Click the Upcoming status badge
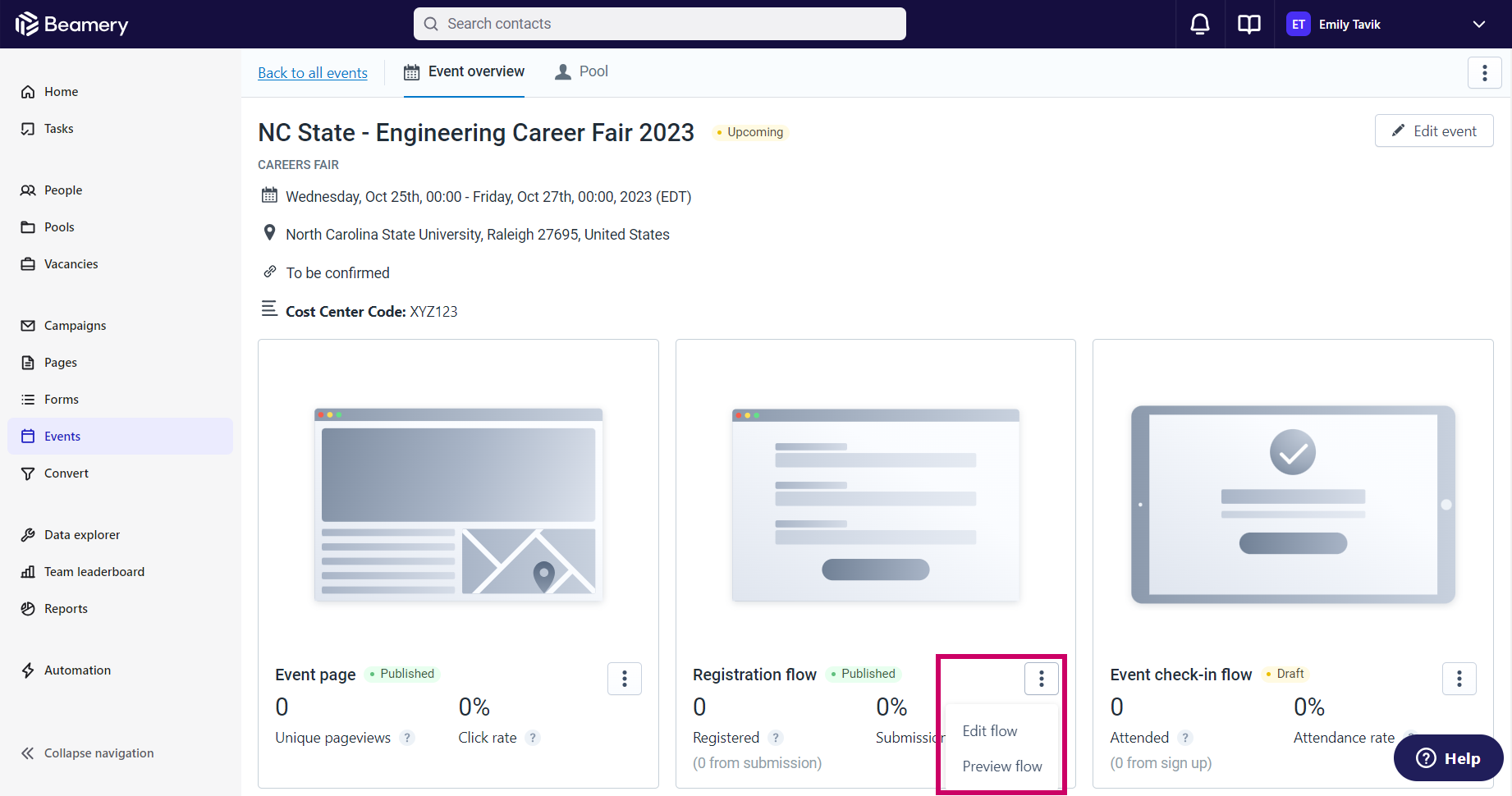 pyautogui.click(x=750, y=132)
